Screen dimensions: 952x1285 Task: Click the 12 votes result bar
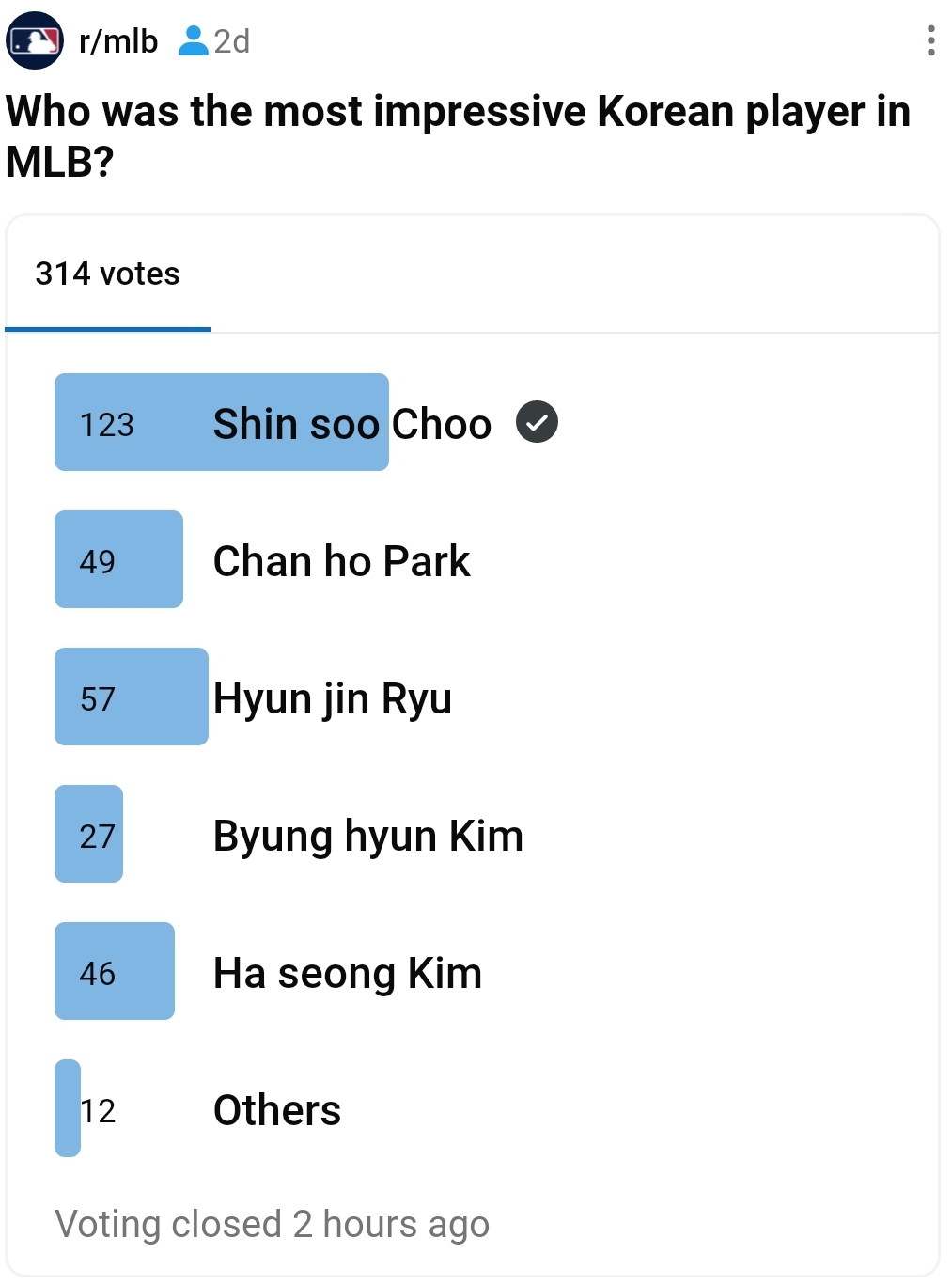pos(68,1108)
